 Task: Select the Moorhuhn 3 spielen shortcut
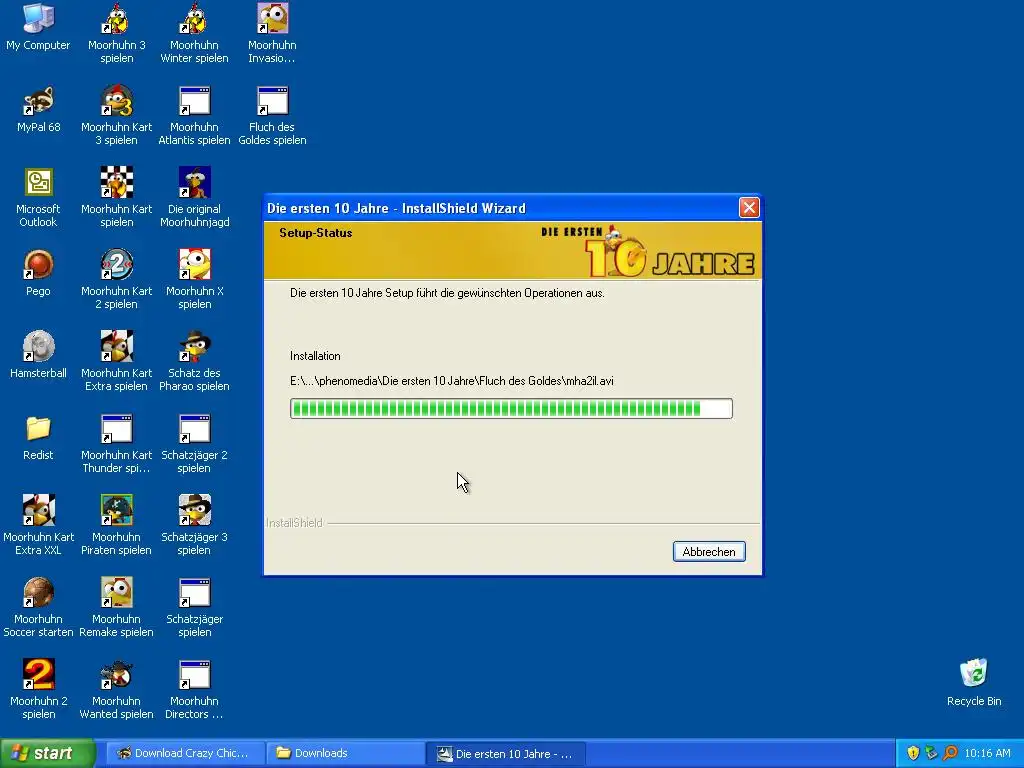click(116, 33)
